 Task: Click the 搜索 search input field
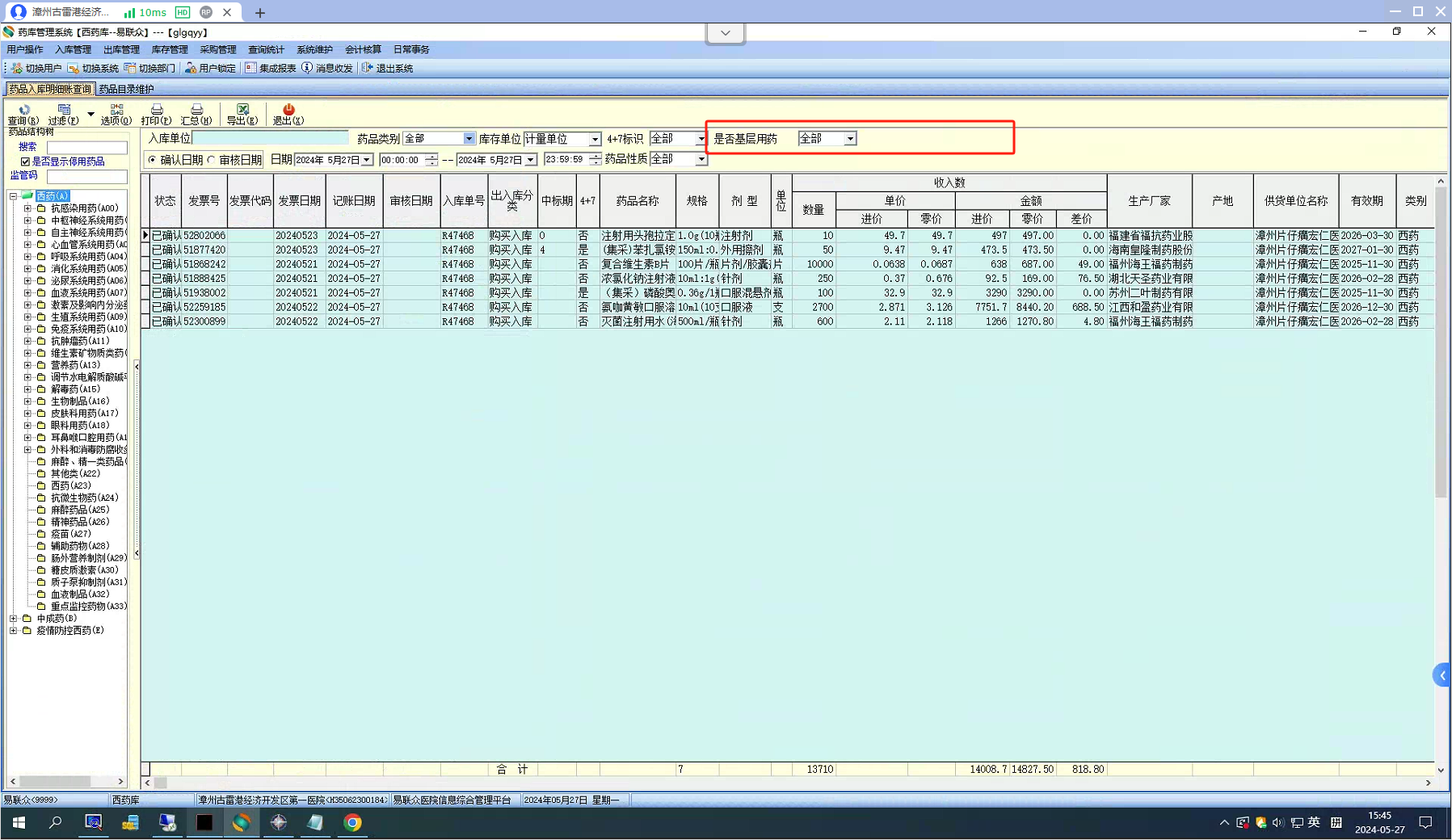pyautogui.click(x=87, y=148)
